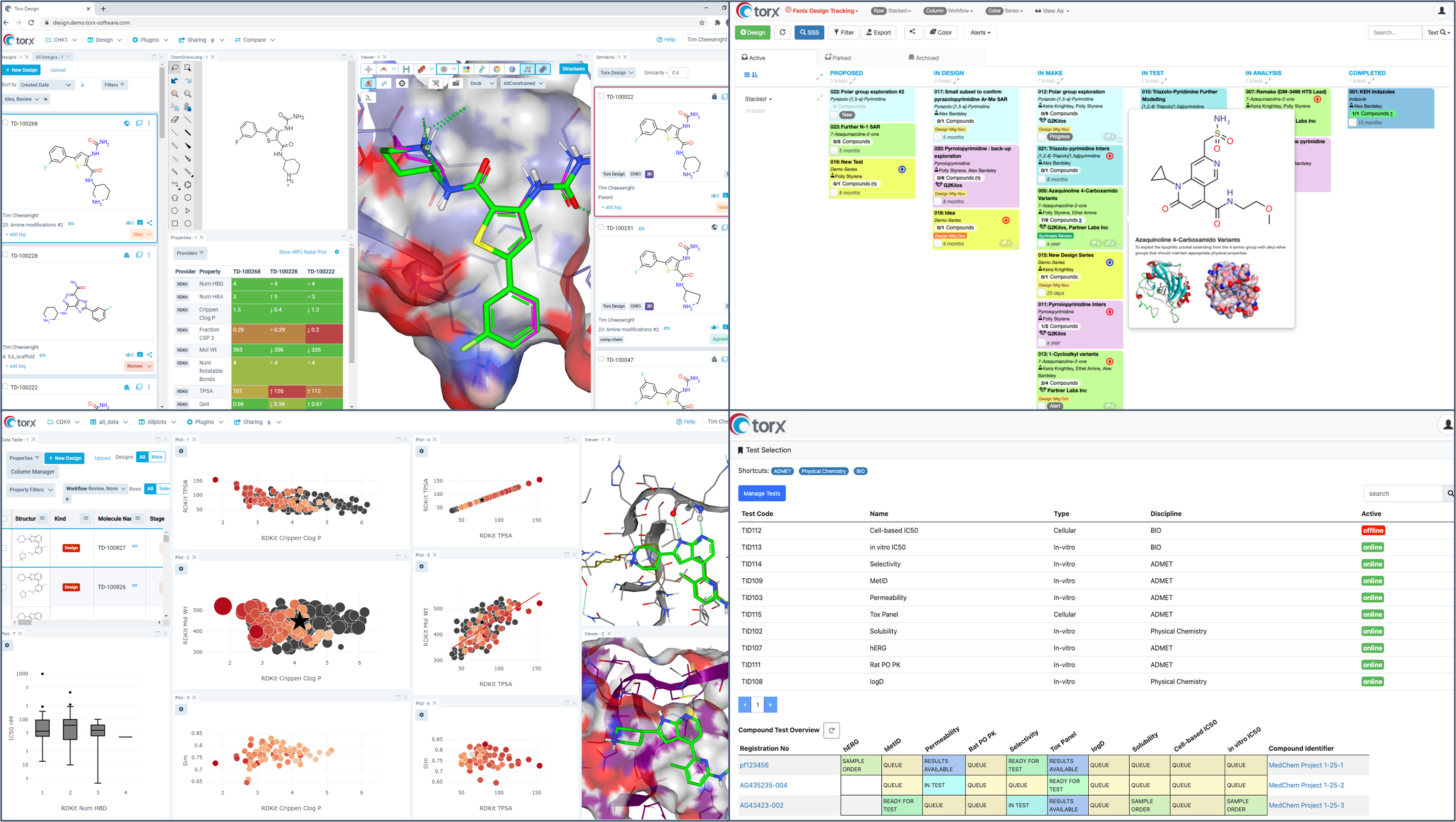The height and width of the screenshot is (822, 1456).
Task: Toggle Designs filter to Mine
Action: click(x=157, y=457)
